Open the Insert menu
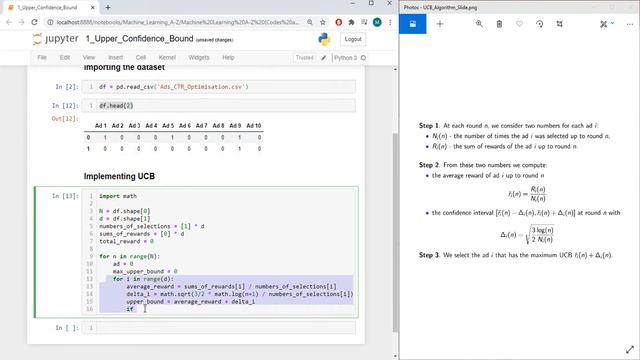Viewport: 640px width, 360px height. pyautogui.click(x=116, y=58)
